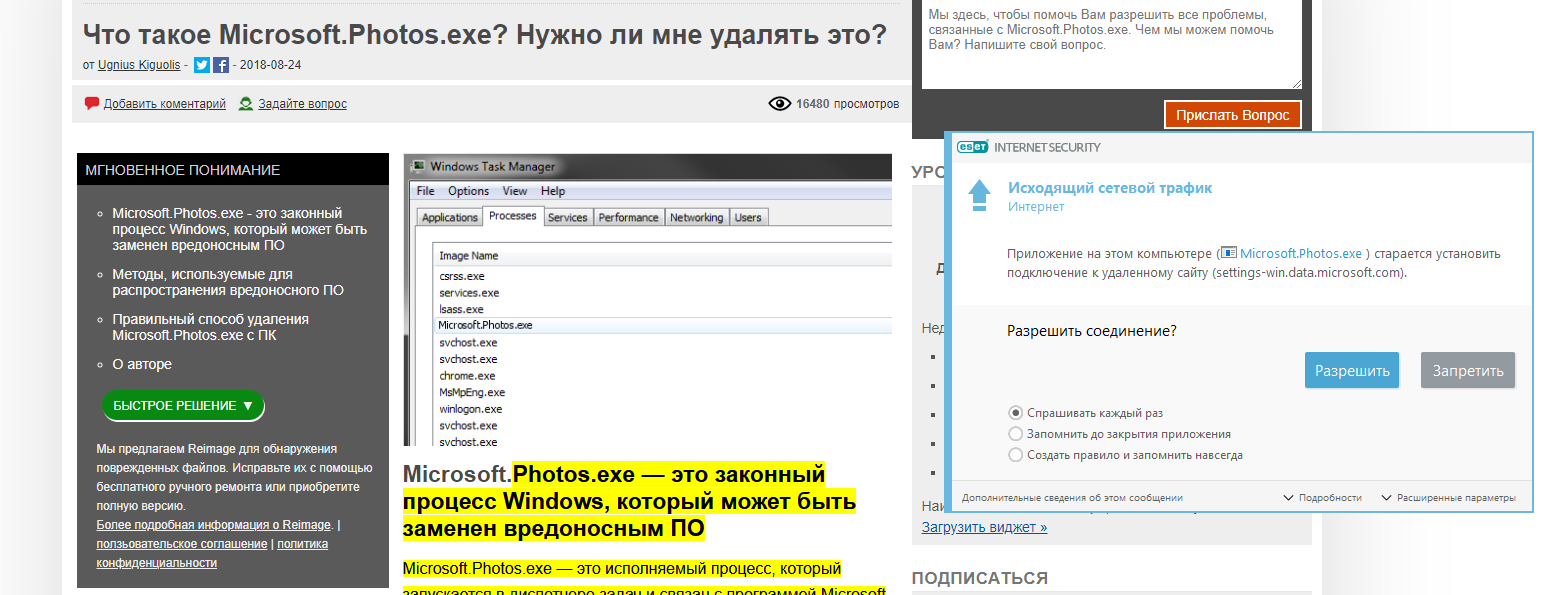Block the connection with 'Запретить' button

(x=1468, y=370)
